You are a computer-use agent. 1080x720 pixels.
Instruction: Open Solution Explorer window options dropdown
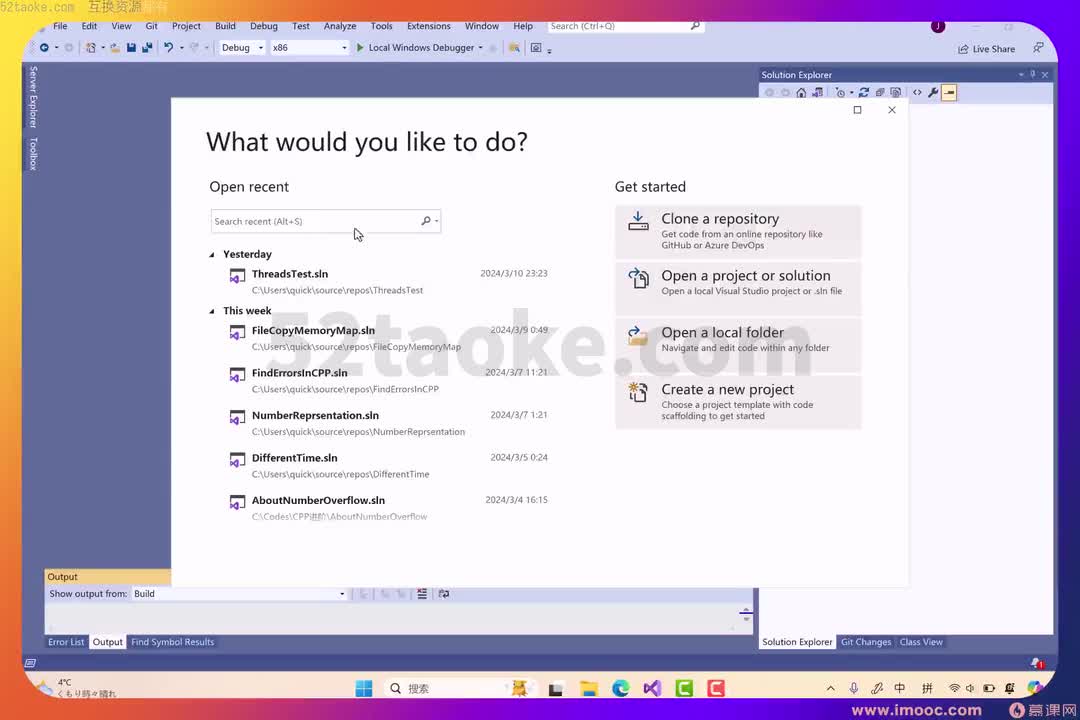coord(1021,74)
